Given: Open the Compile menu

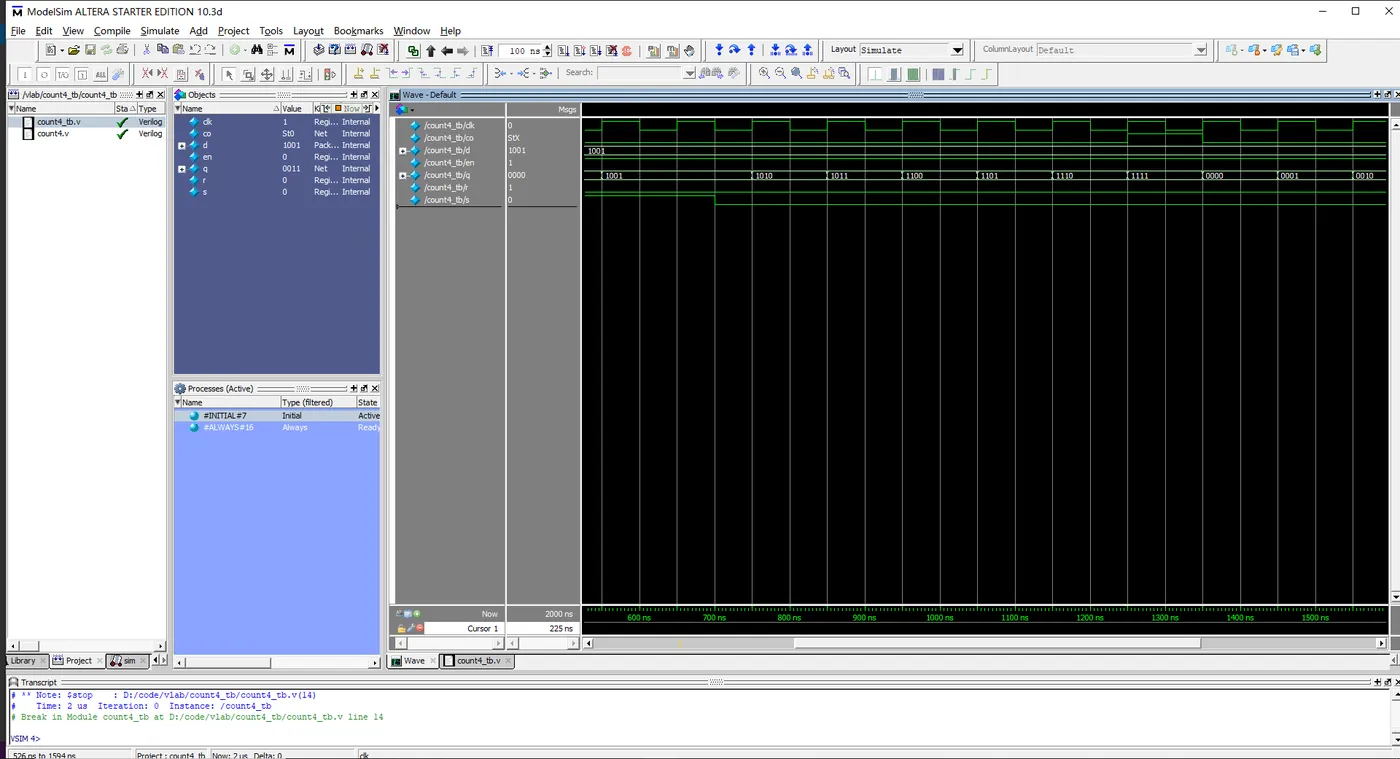Looking at the screenshot, I should click(112, 31).
